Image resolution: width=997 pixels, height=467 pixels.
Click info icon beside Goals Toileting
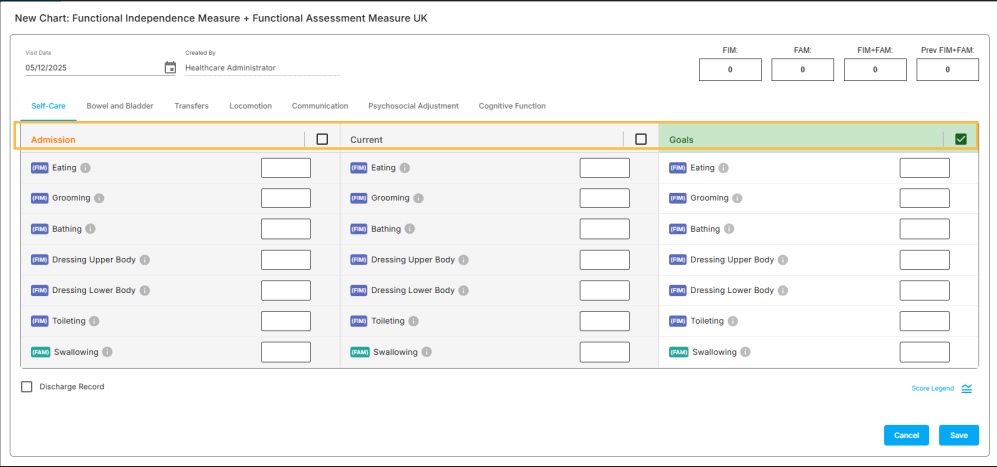[733, 321]
